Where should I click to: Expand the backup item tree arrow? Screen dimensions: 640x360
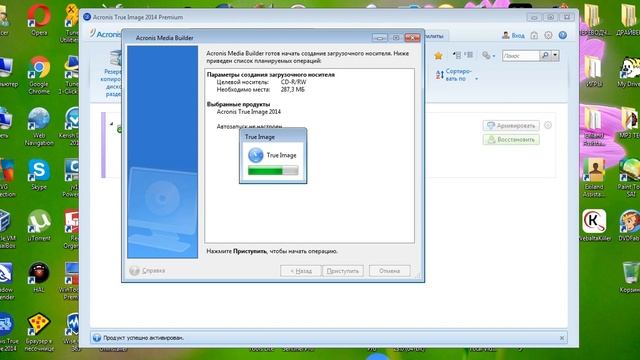pyautogui.click(x=111, y=124)
